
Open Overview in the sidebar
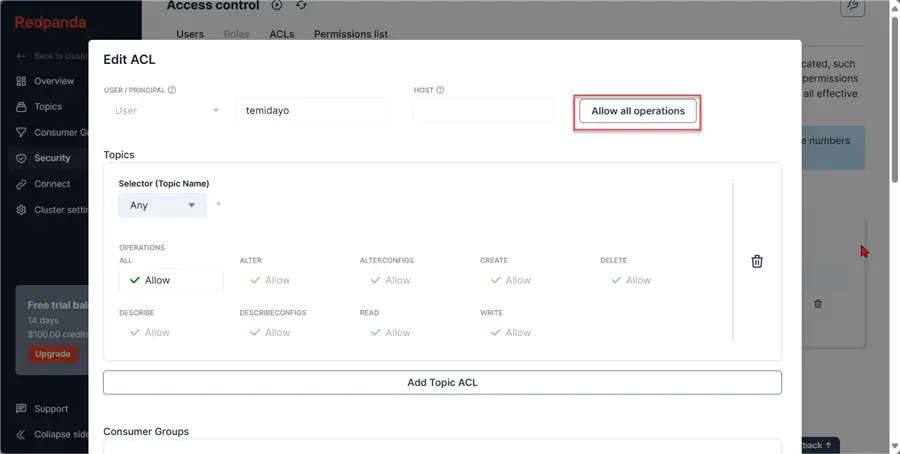pyautogui.click(x=54, y=81)
